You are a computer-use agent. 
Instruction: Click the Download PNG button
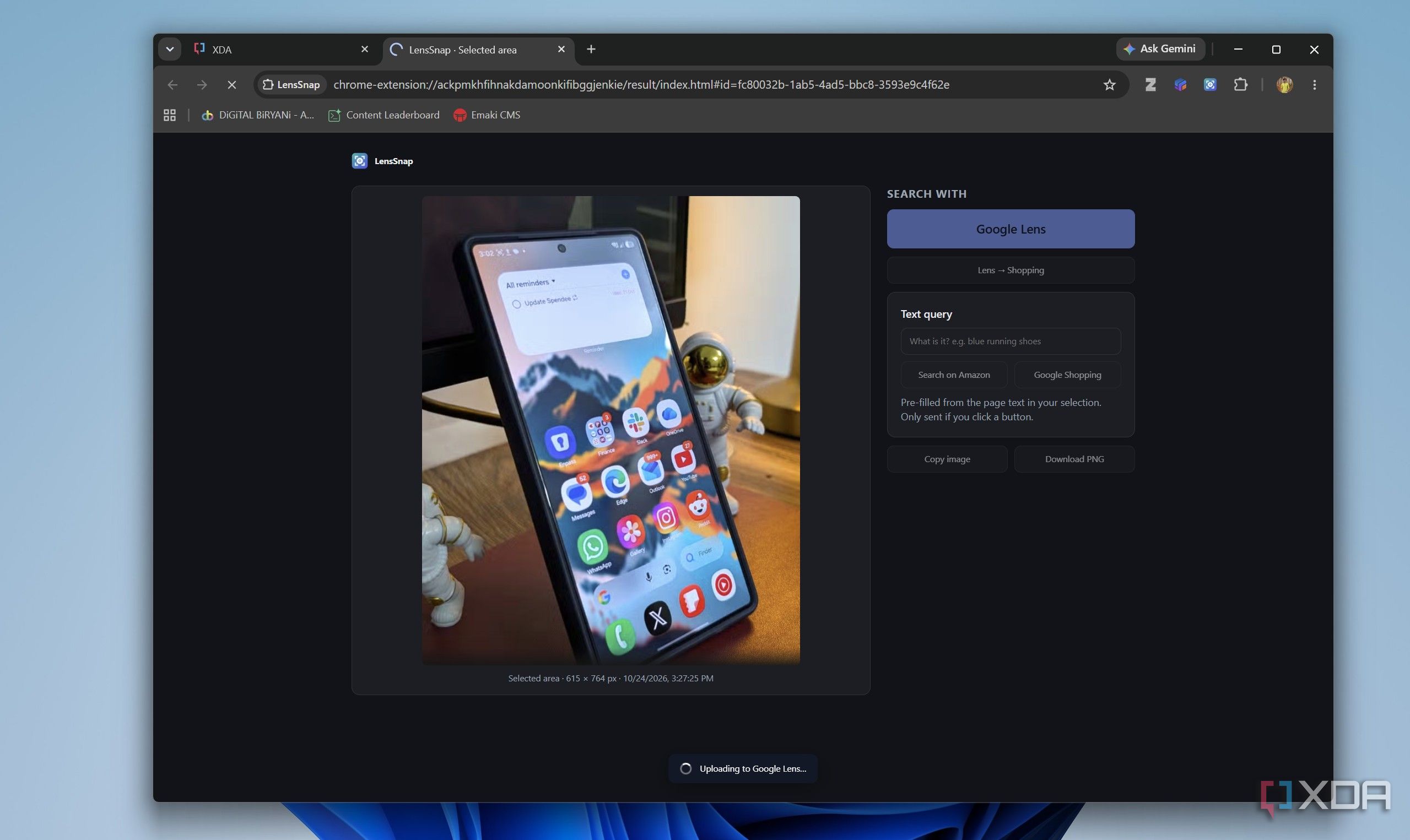[x=1074, y=459]
